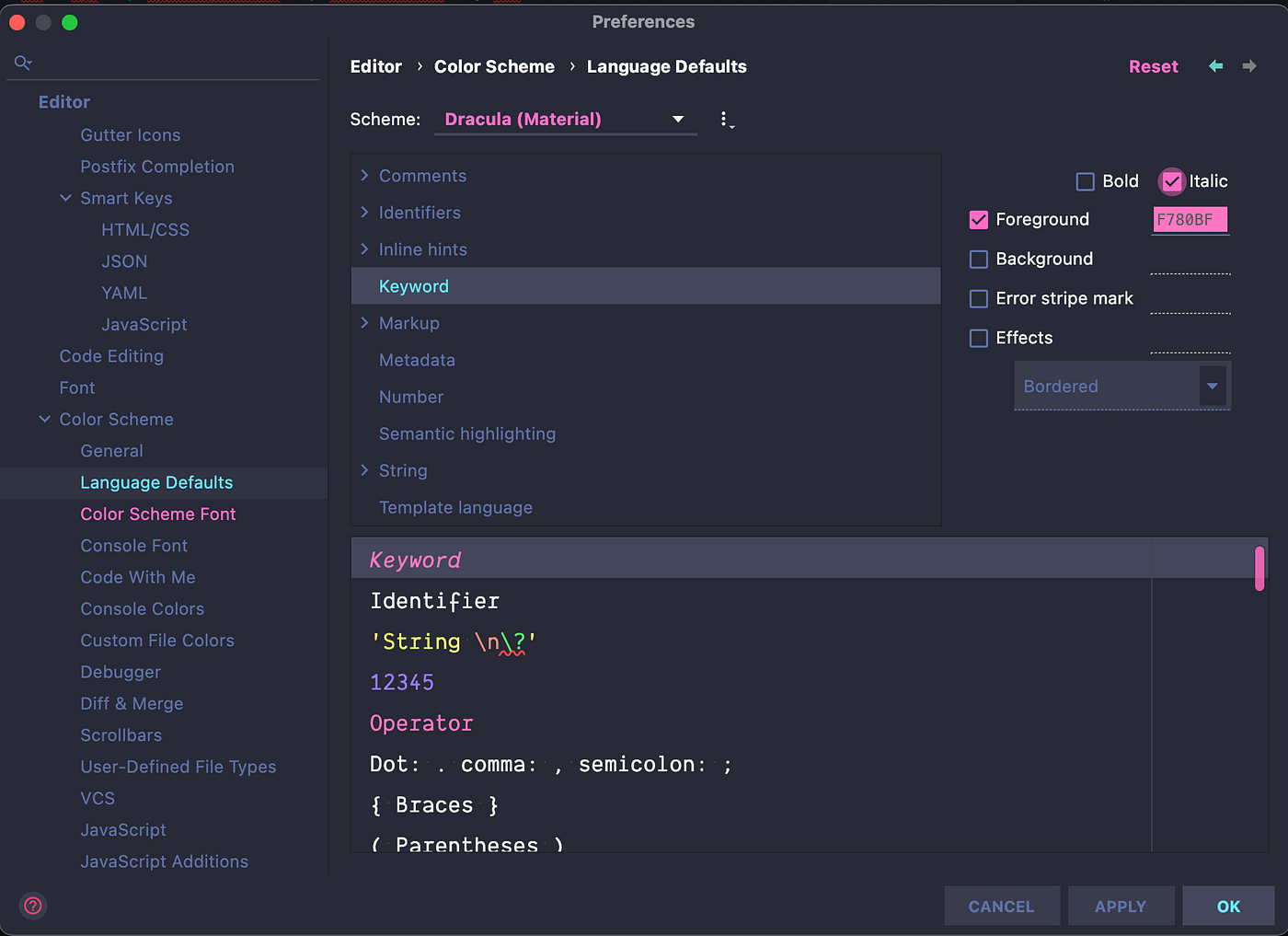Click Editor in the breadcrumb path
1288x936 pixels.
click(x=376, y=66)
